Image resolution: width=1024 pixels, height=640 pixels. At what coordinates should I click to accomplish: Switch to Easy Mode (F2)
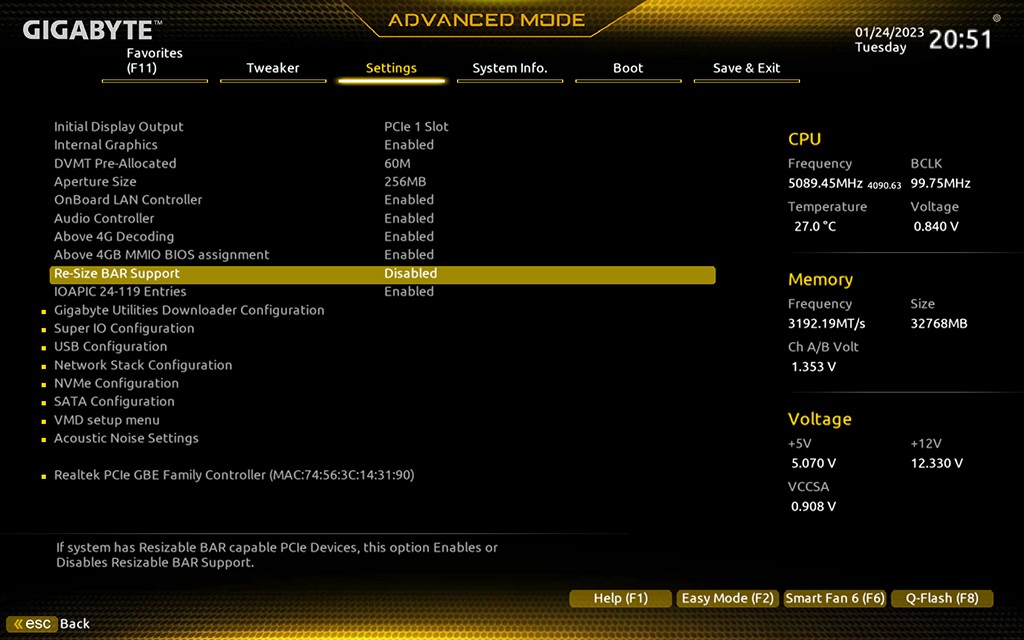(x=728, y=598)
